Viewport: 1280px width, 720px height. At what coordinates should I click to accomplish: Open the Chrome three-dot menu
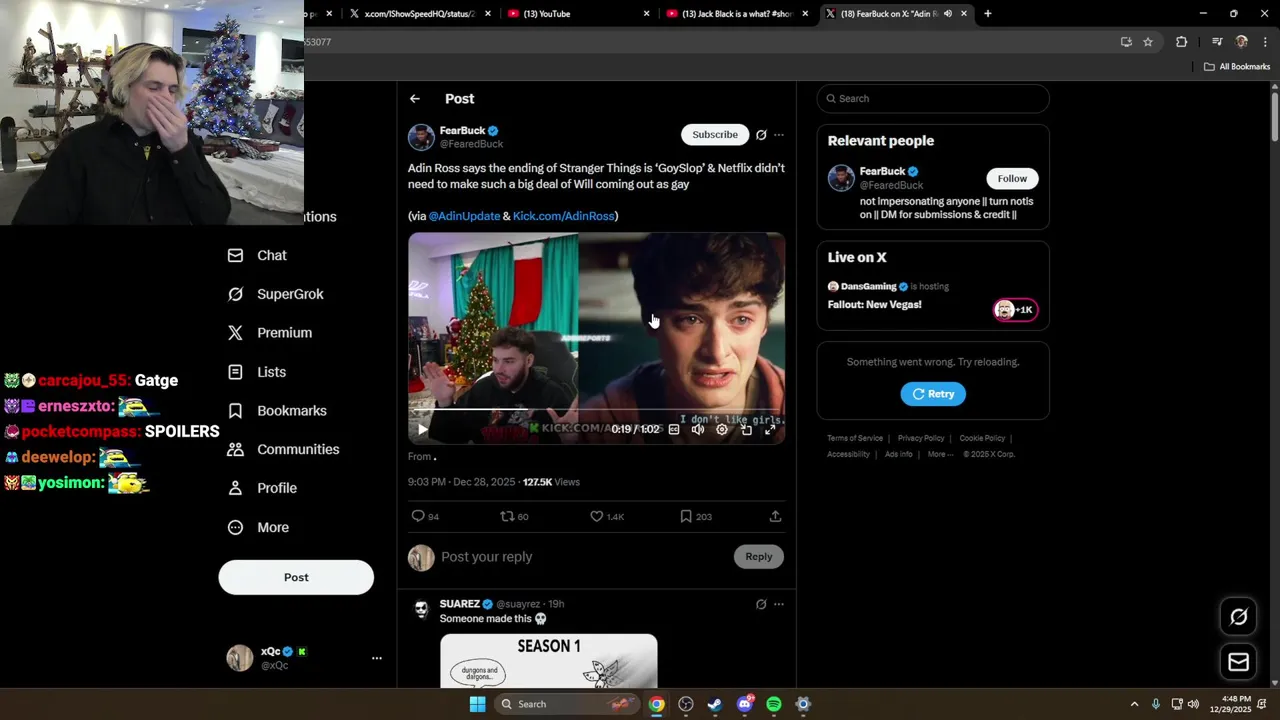[1265, 42]
